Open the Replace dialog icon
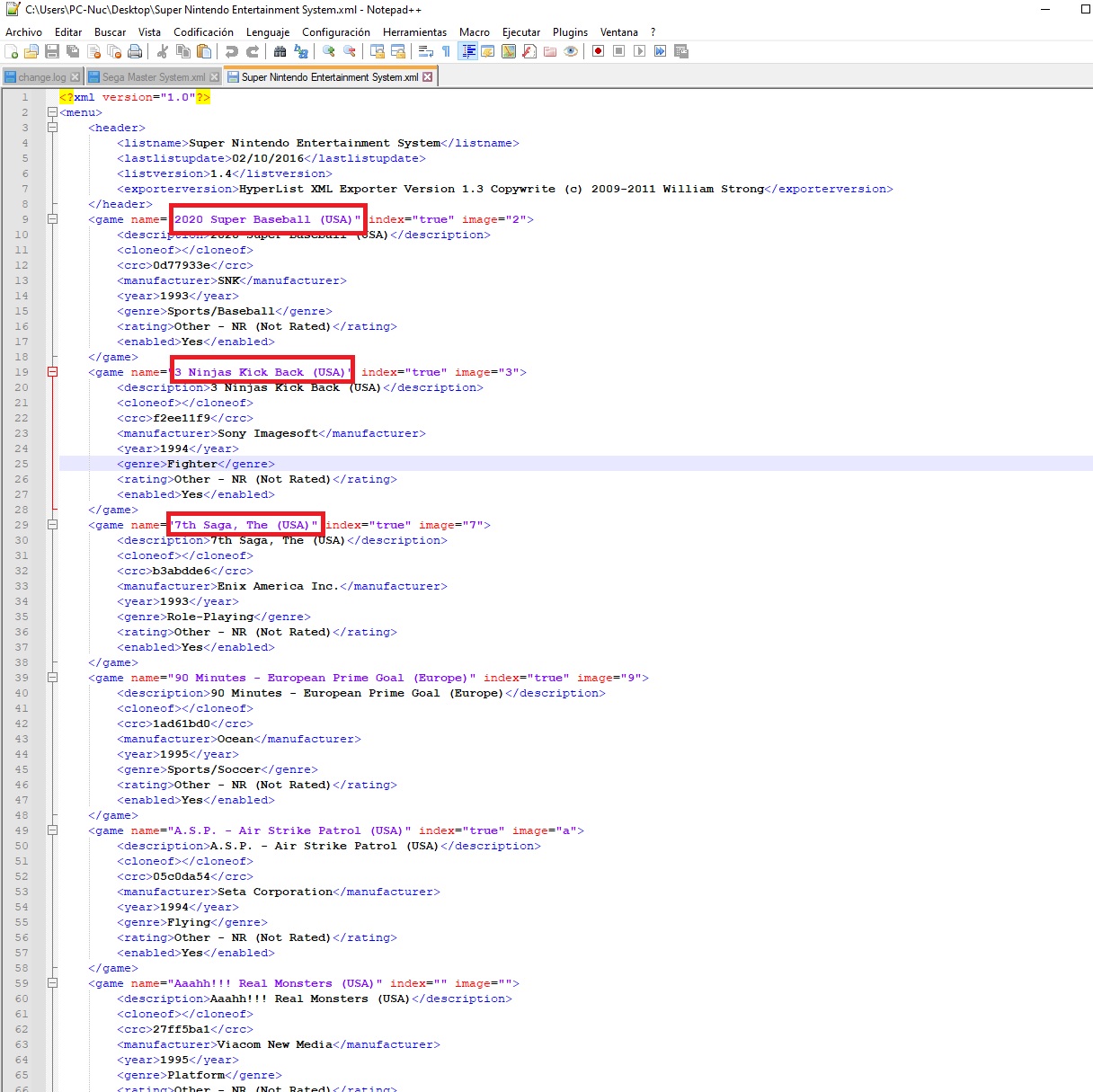1093x1092 pixels. click(x=301, y=51)
